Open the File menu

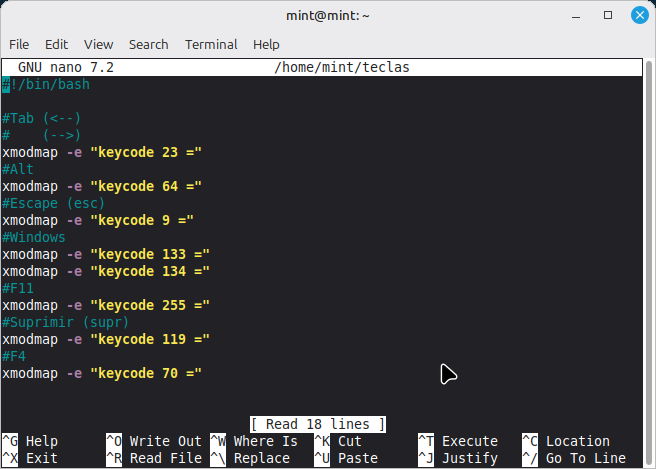coord(19,44)
